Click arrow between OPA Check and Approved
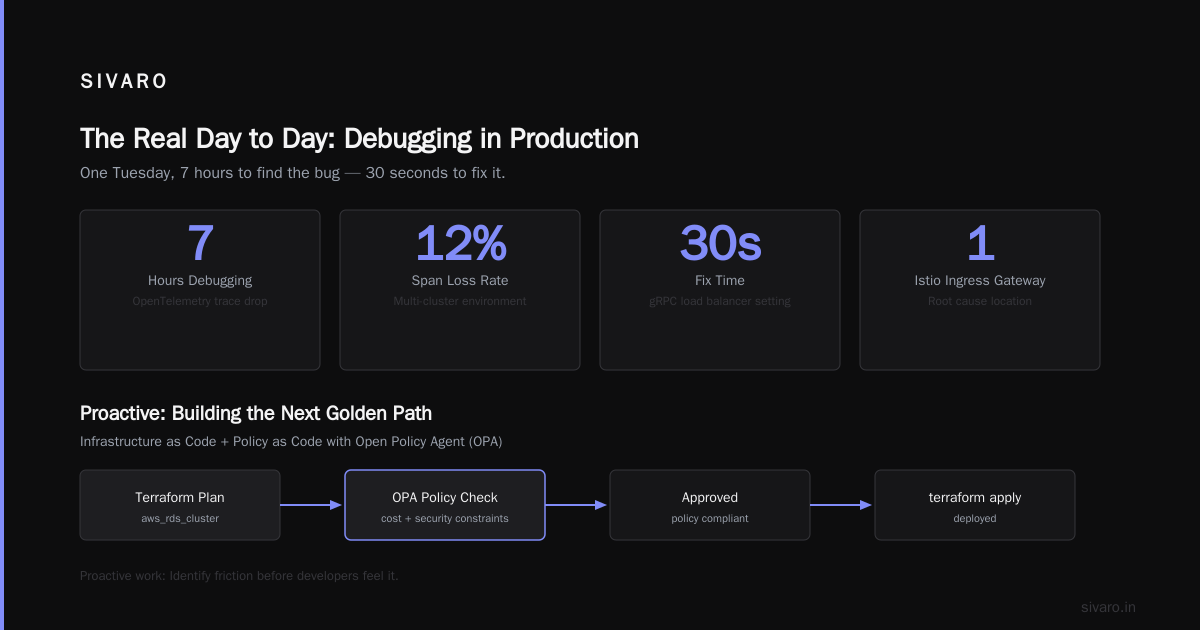 click(577, 505)
